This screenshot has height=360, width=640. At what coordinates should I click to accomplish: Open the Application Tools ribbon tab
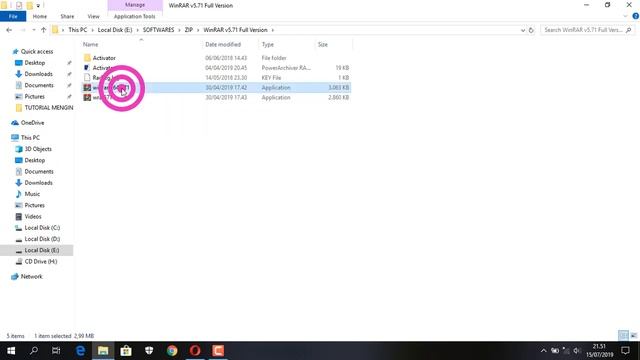point(135,16)
